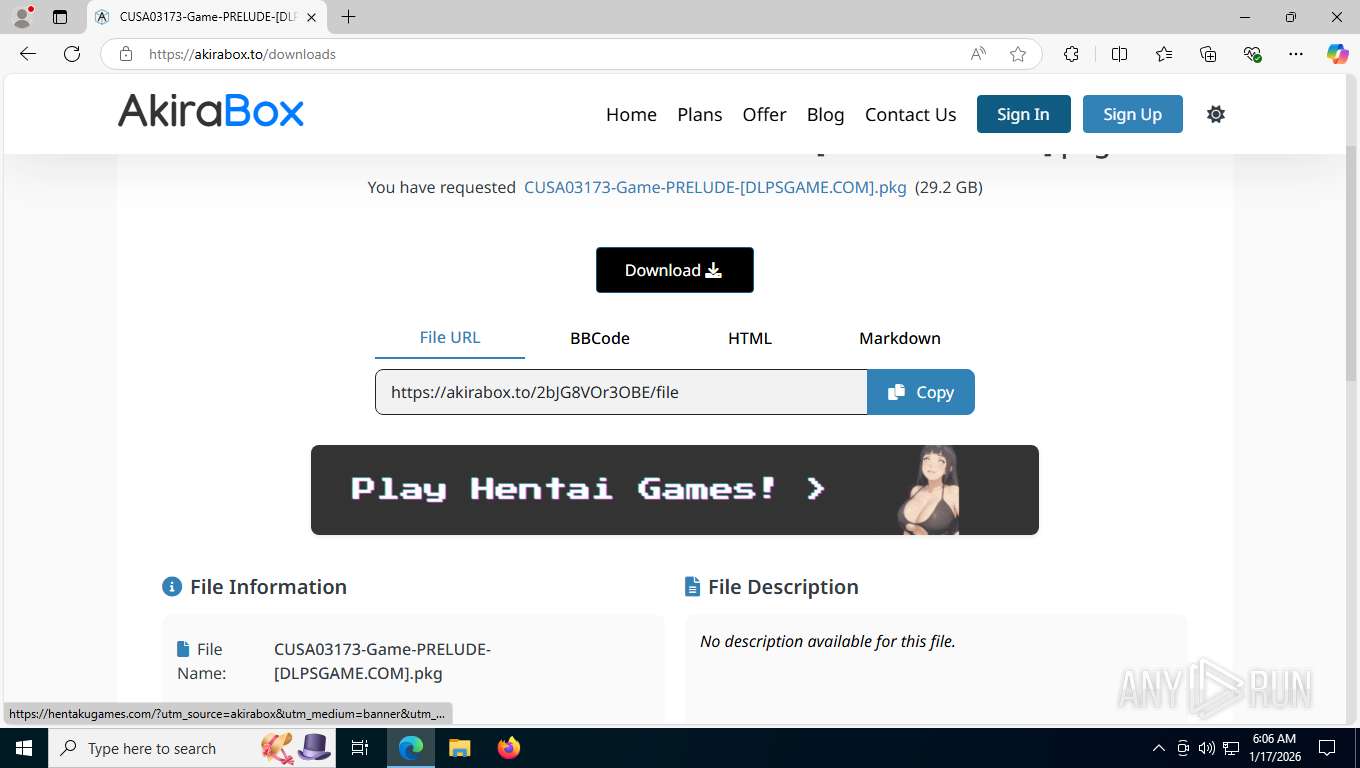
Task: Go to the Home page link
Action: pos(631,114)
